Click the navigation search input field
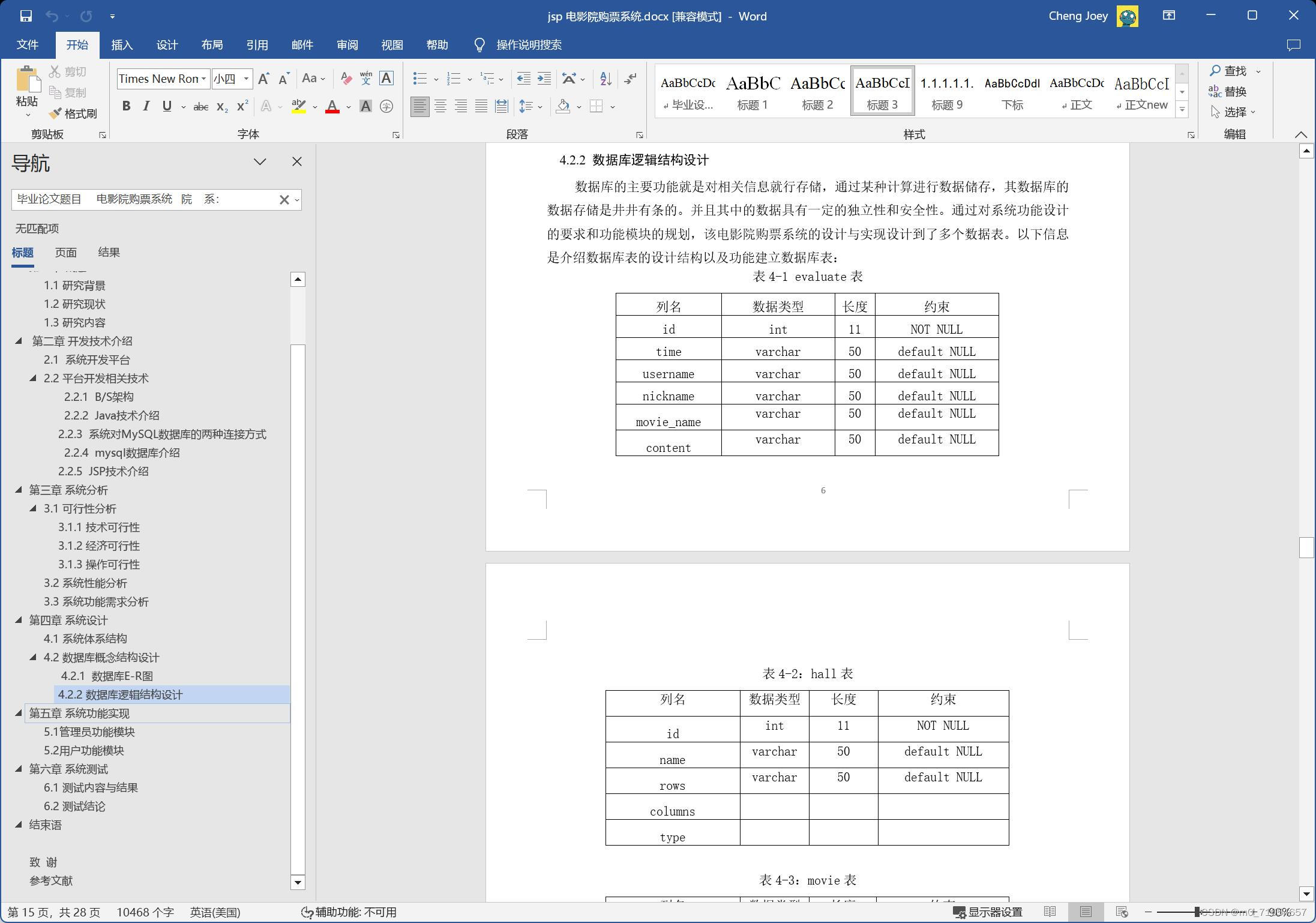1316x923 pixels. (x=145, y=199)
